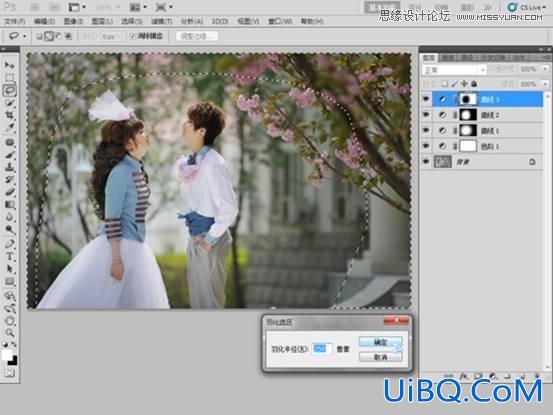Select the 3D Camera Rotate tool
The height and width of the screenshot is (415, 553).
[x=10, y=309]
